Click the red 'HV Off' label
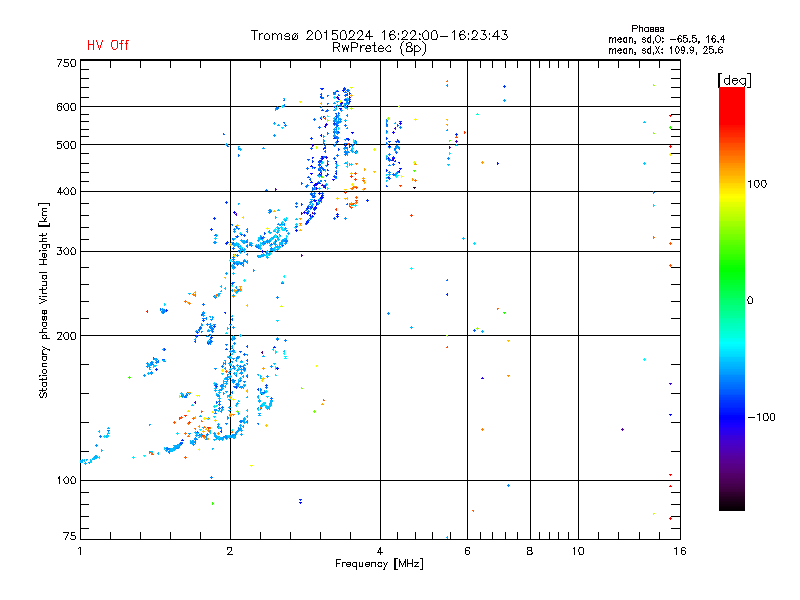The height and width of the screenshot is (600, 800). 108,45
